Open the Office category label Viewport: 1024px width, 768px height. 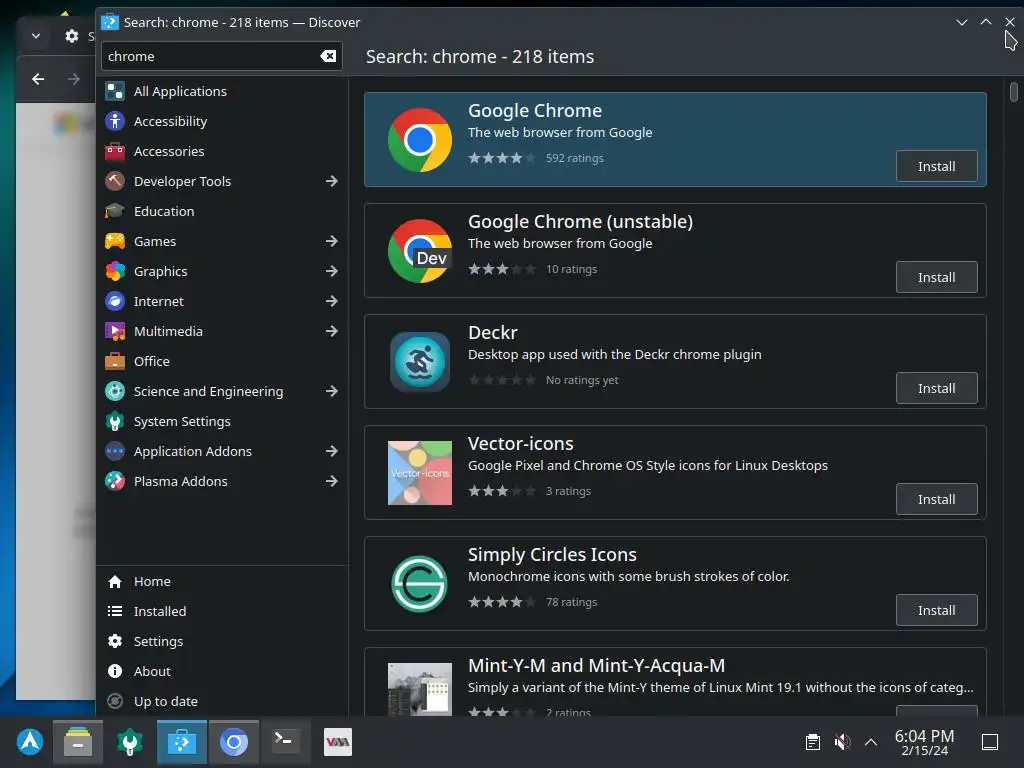152,362
